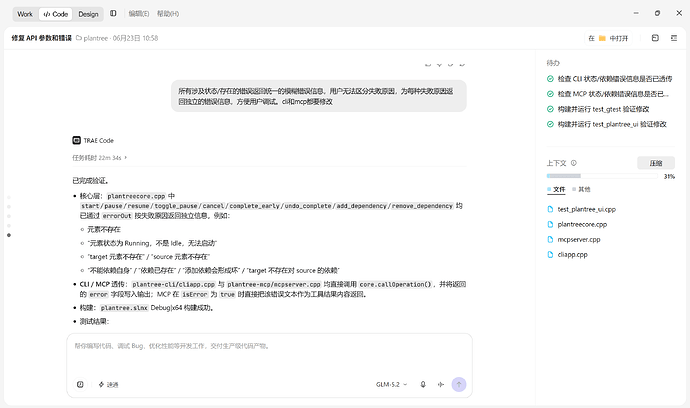Click the errorOut inline code
The width and height of the screenshot is (690, 408).
117,216
